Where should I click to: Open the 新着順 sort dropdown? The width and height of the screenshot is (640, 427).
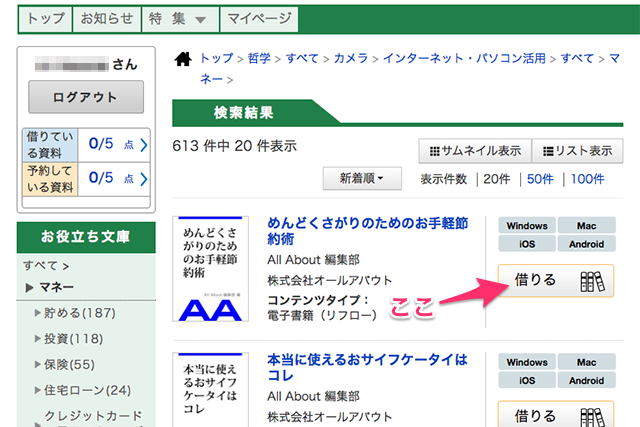point(362,179)
